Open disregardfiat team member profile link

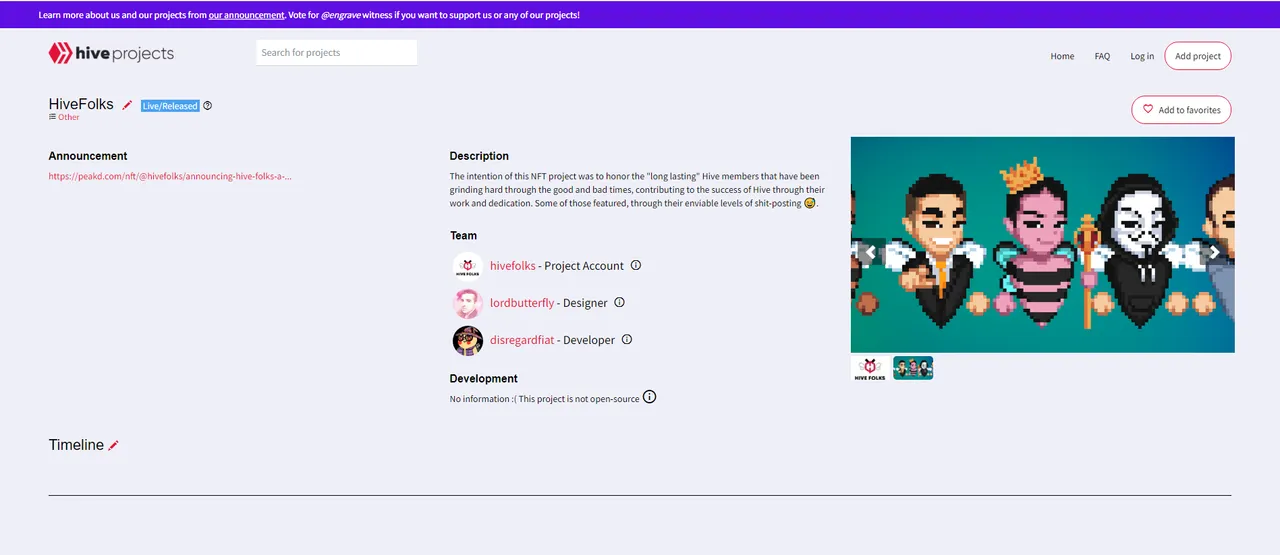(522, 340)
